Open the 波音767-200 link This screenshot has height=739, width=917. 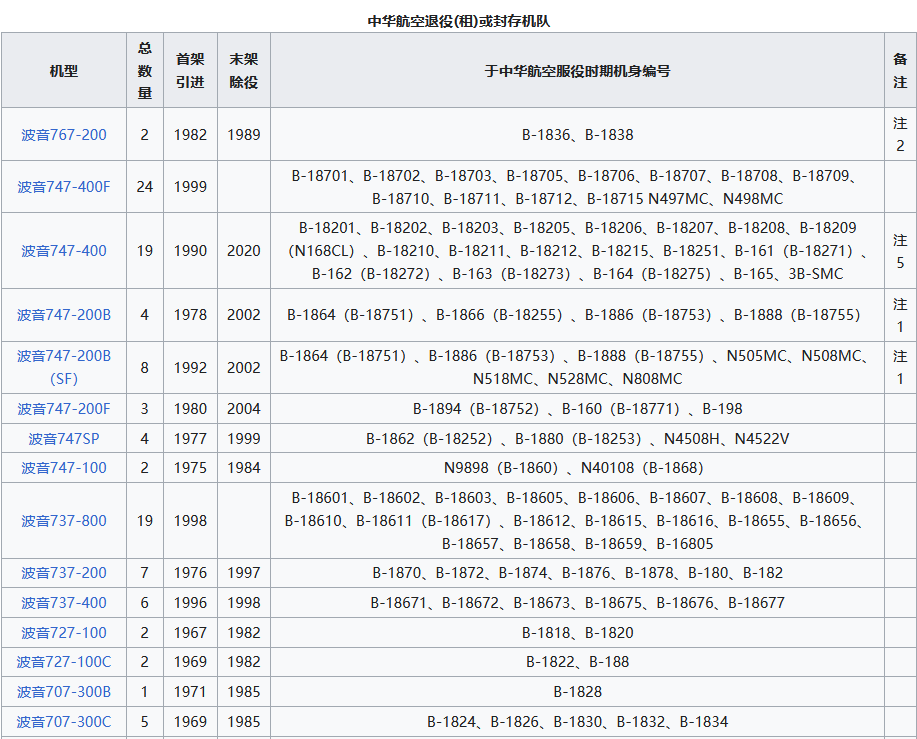(x=64, y=134)
